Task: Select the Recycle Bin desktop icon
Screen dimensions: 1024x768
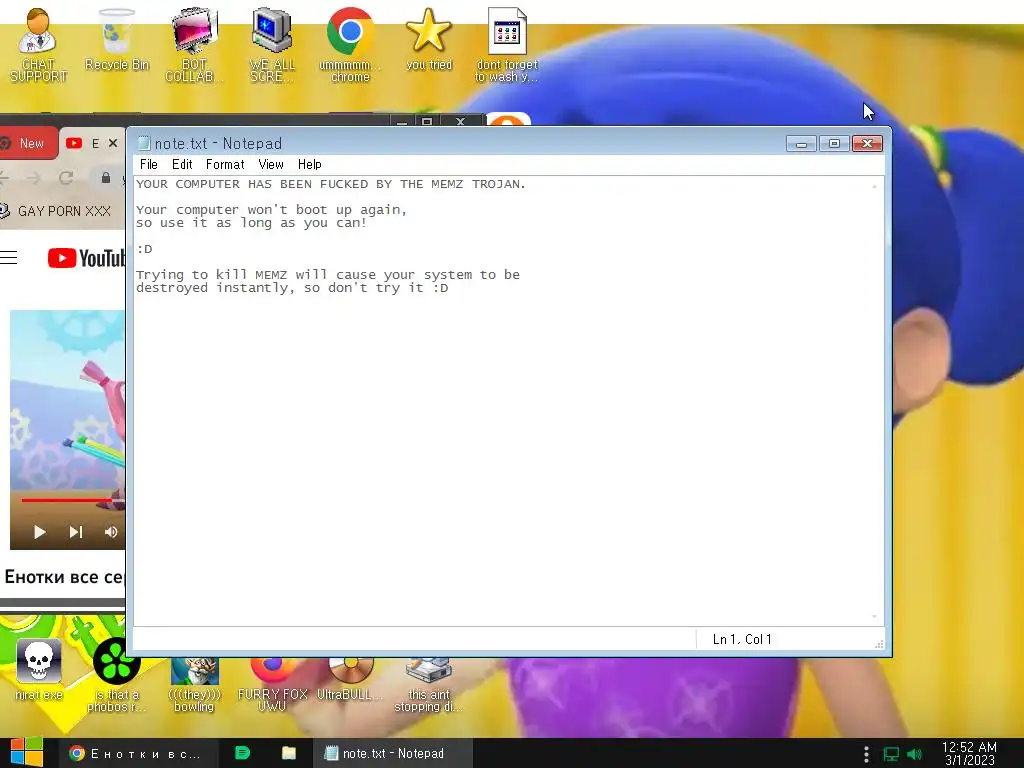Action: coord(116,40)
